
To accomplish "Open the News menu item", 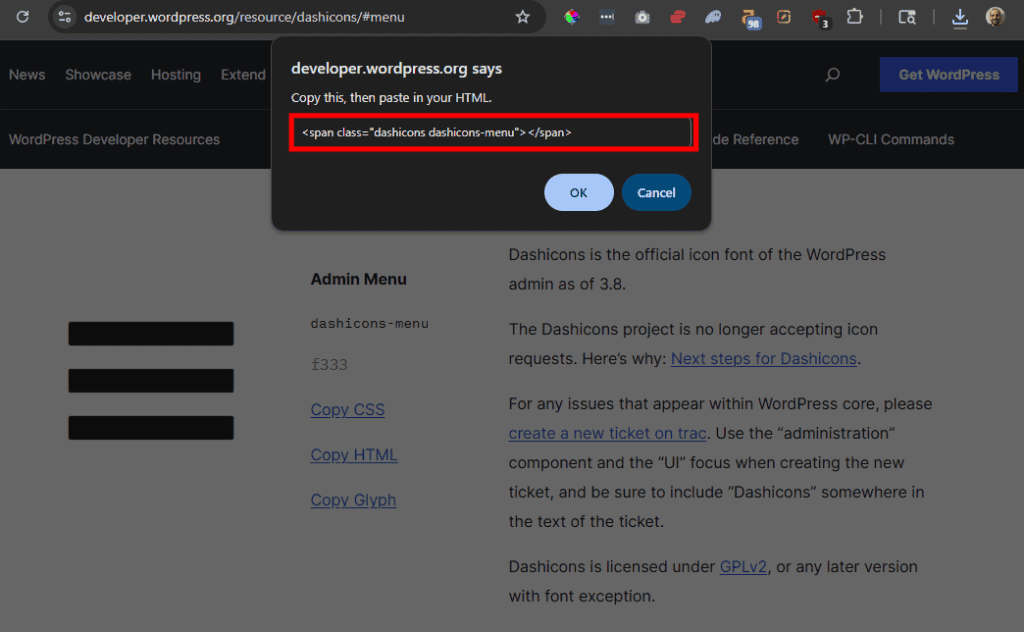I will point(27,75).
